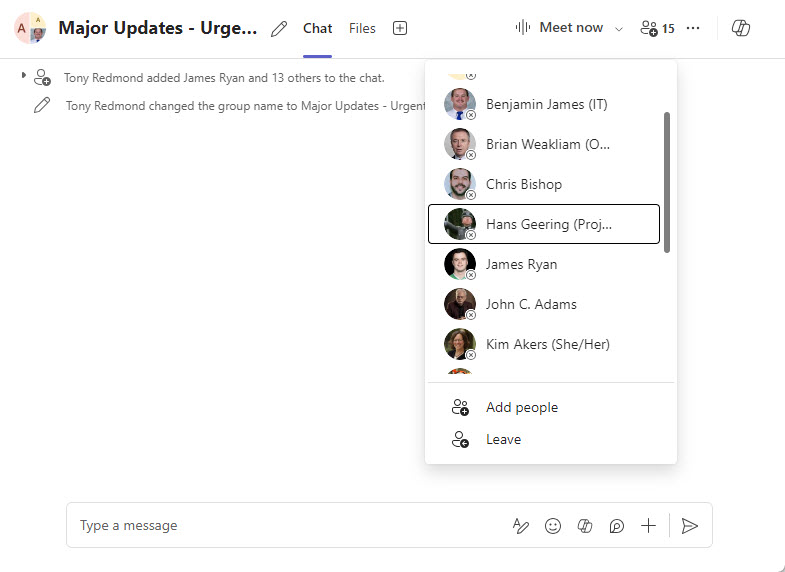Click the Type a message box
This screenshot has height=572, width=785.
[290, 525]
